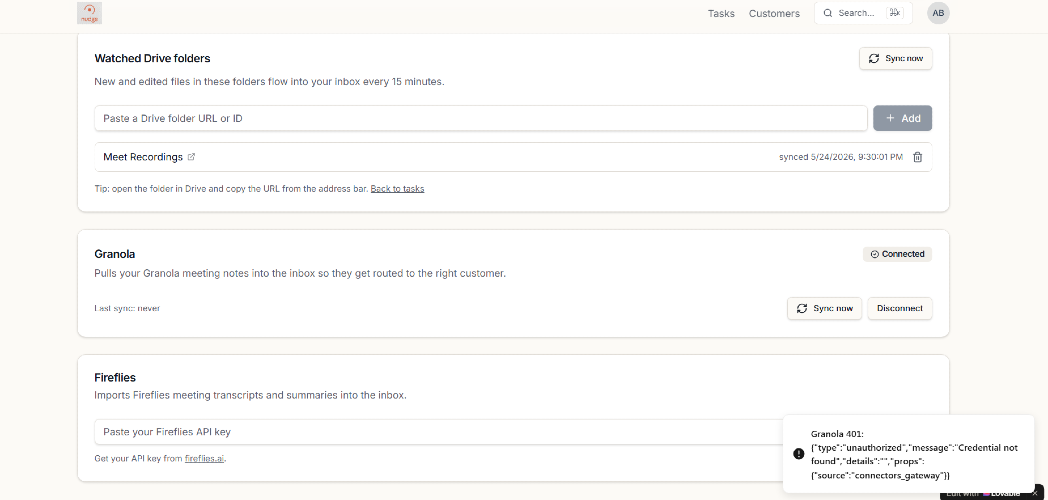
Task: Focus the top Search box
Action: pyautogui.click(x=863, y=13)
